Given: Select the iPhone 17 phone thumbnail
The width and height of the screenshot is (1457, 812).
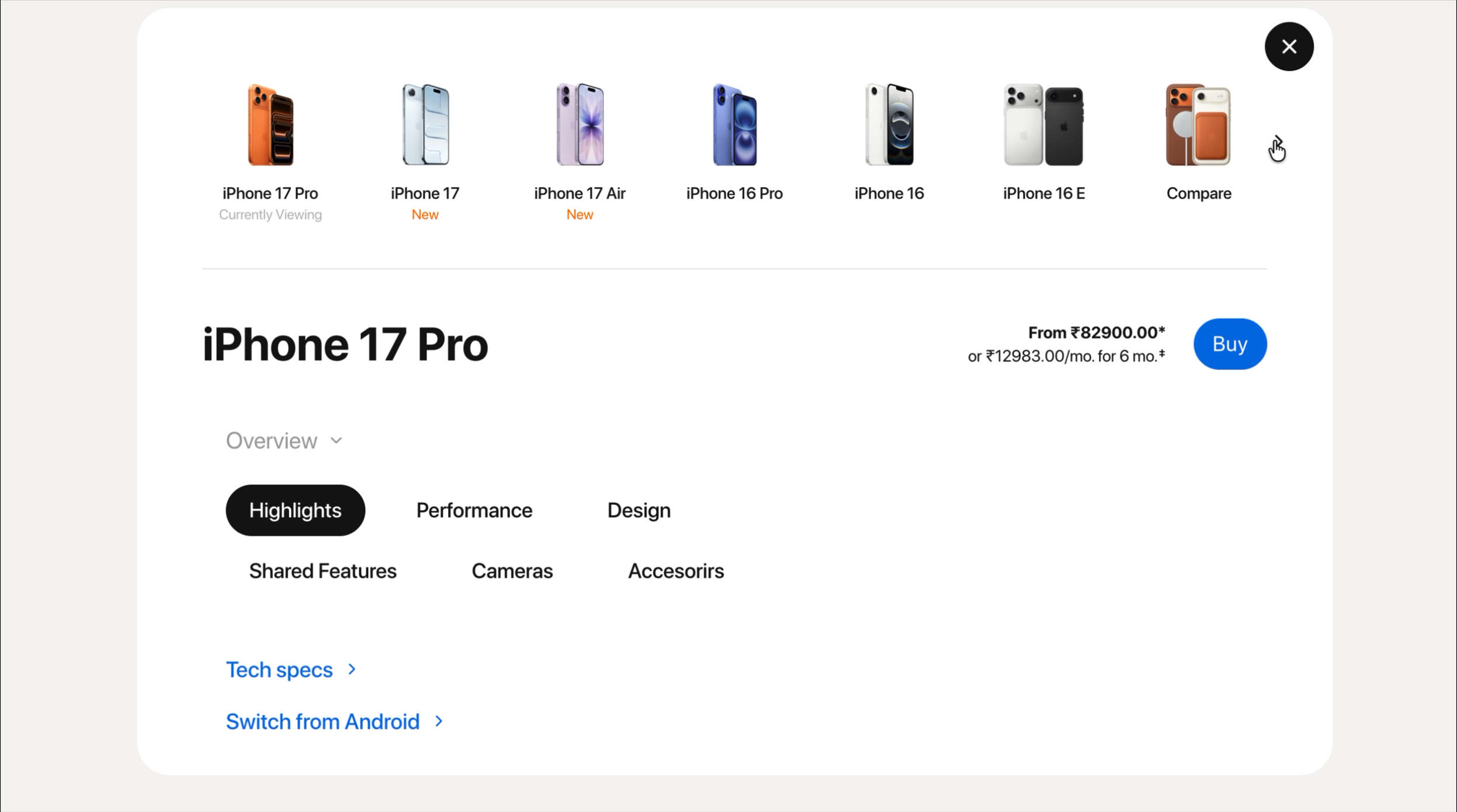Looking at the screenshot, I should [x=425, y=125].
